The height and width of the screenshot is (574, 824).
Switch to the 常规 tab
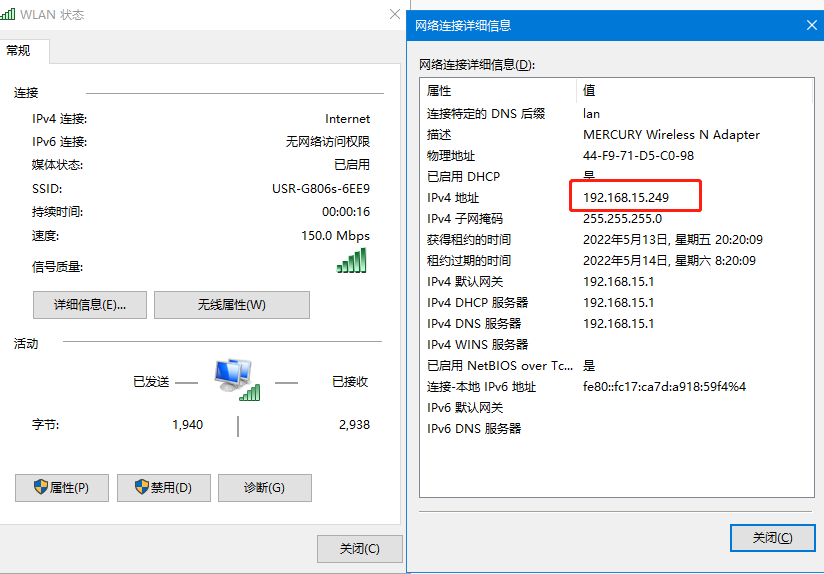click(19, 50)
